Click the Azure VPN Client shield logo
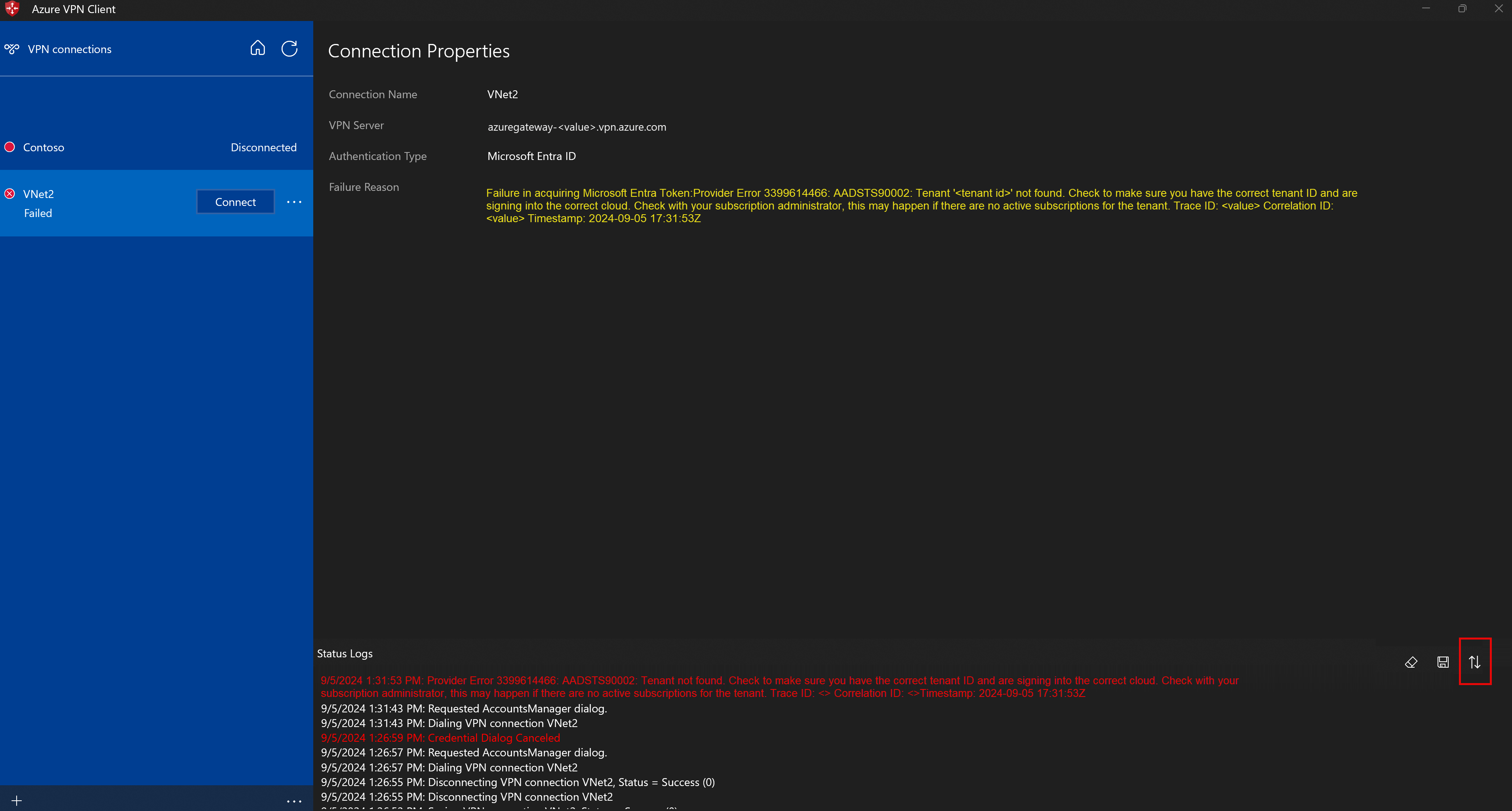The width and height of the screenshot is (1512, 811). (x=12, y=9)
